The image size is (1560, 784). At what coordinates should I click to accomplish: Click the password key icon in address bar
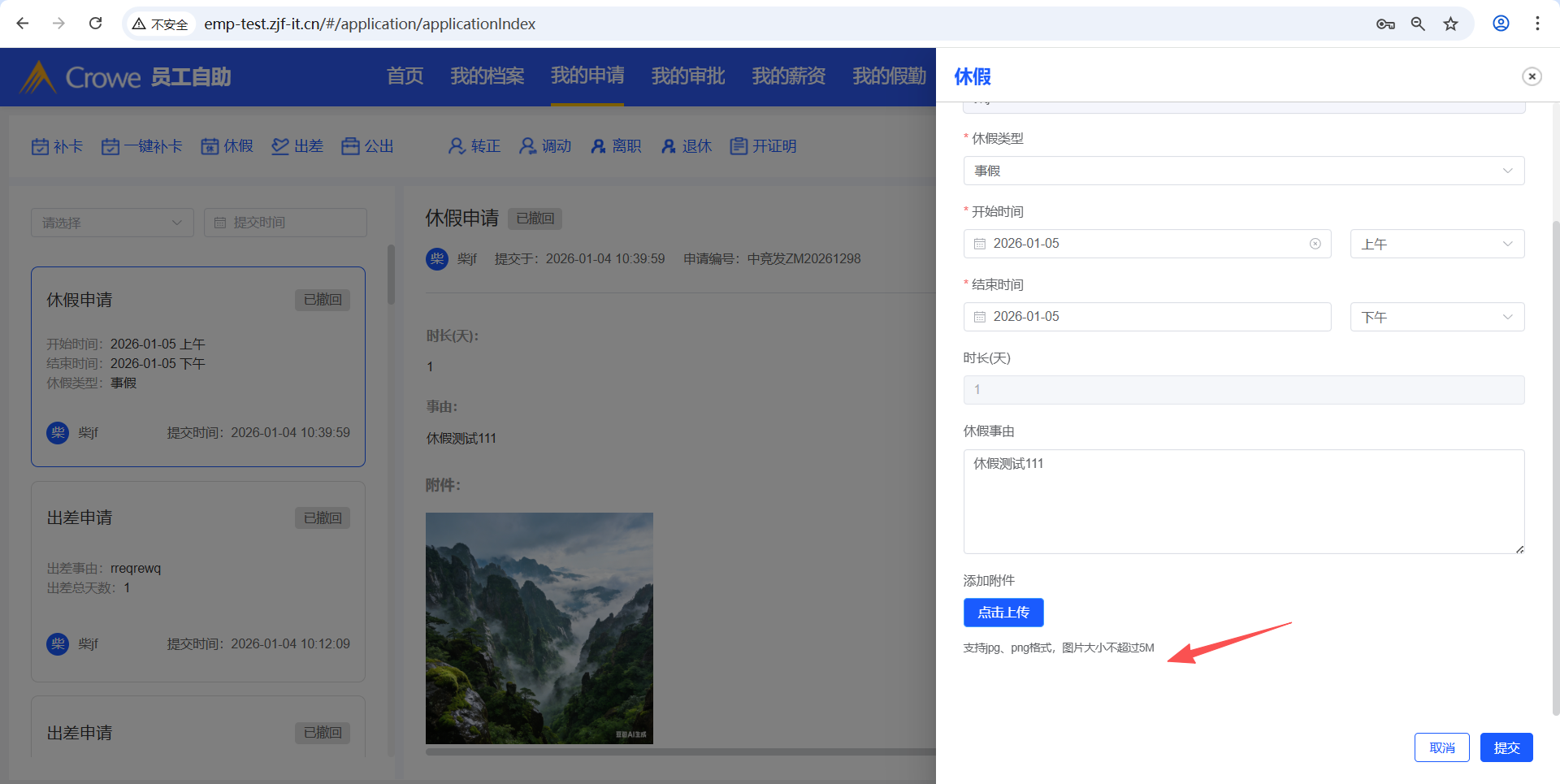[1385, 24]
